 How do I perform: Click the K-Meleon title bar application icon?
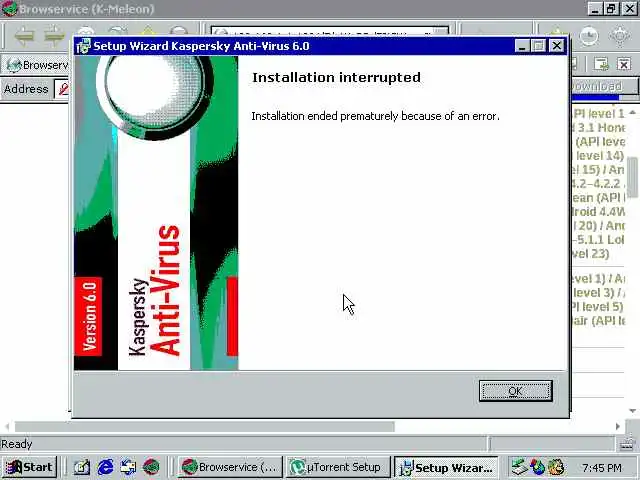pyautogui.click(x=9, y=8)
